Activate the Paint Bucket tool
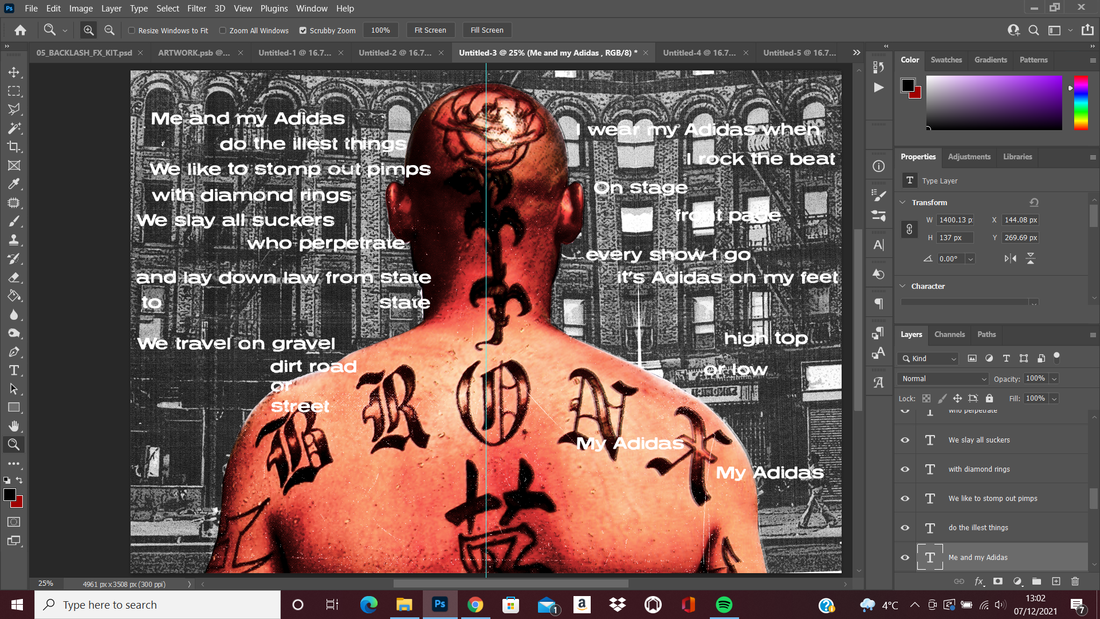The image size is (1100, 619). [x=14, y=296]
